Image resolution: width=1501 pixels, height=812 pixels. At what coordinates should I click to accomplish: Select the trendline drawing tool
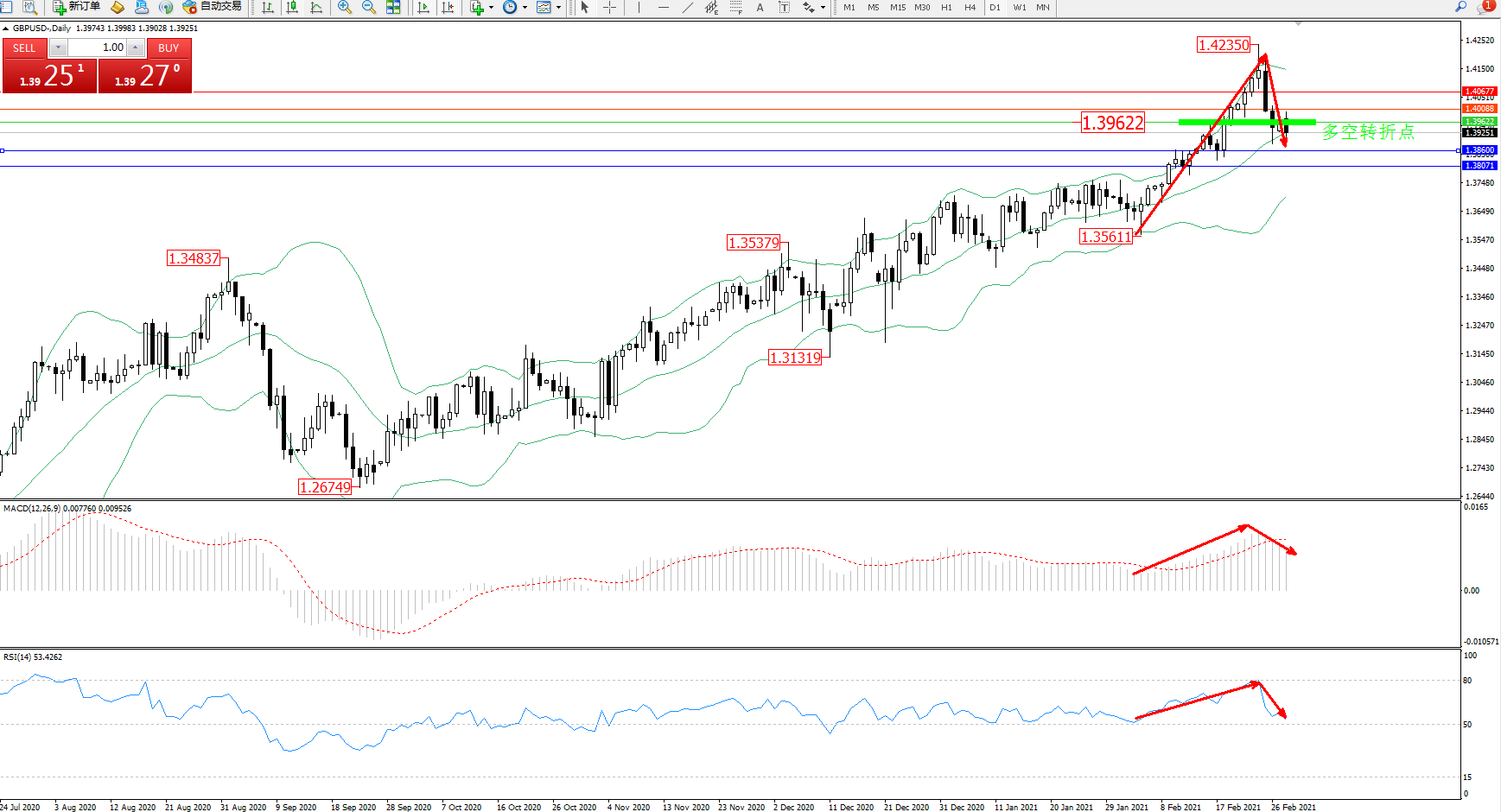(688, 7)
